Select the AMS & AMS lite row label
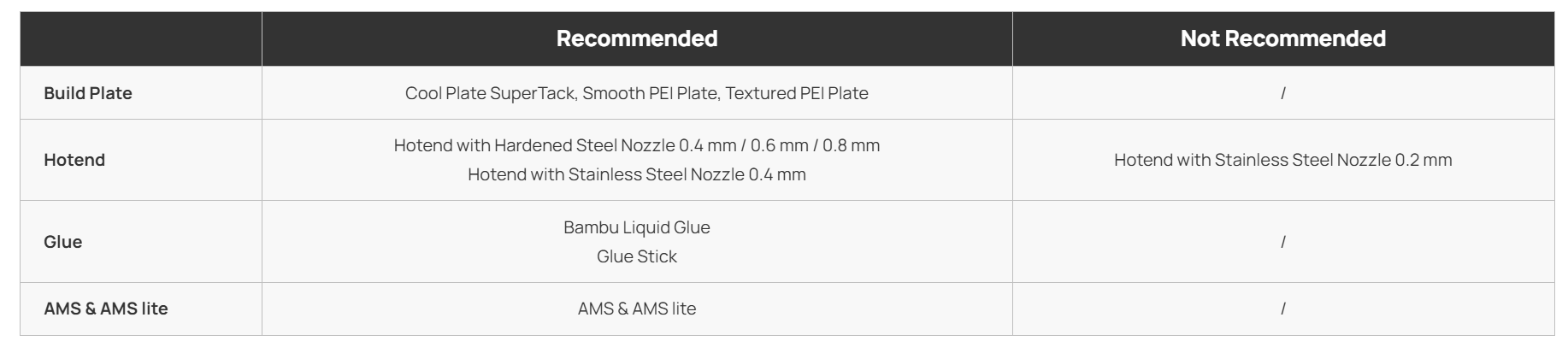Viewport: 1568px width, 347px height. tap(106, 309)
